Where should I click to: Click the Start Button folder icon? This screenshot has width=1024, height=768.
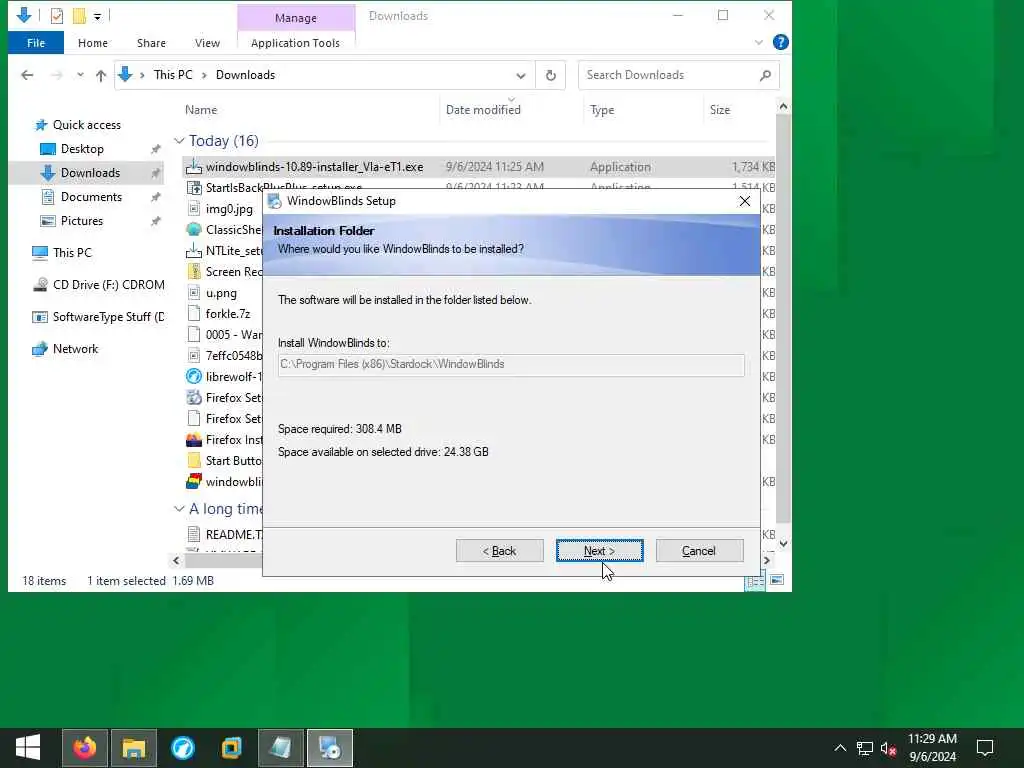click(x=193, y=460)
